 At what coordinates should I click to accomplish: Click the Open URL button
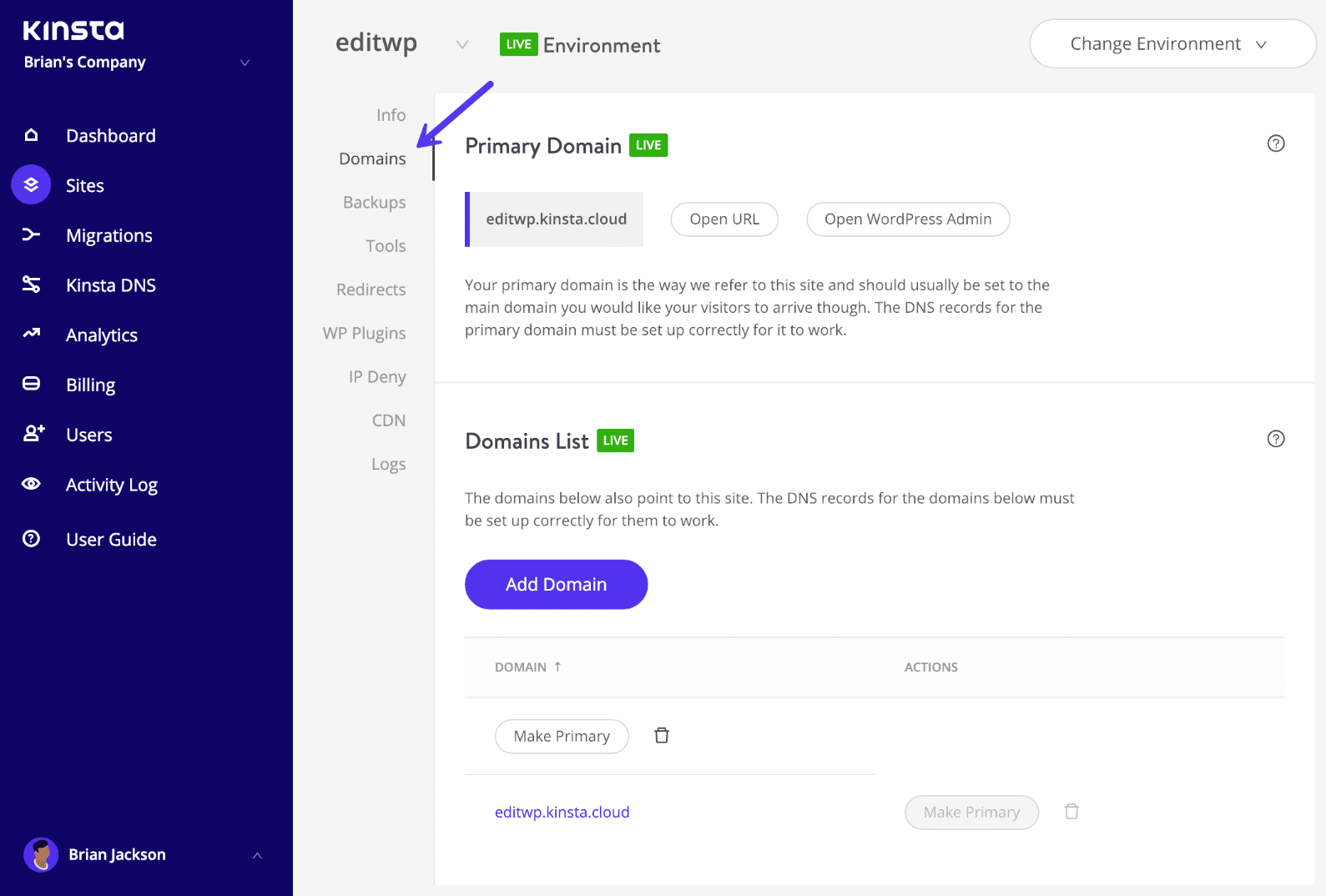click(724, 219)
